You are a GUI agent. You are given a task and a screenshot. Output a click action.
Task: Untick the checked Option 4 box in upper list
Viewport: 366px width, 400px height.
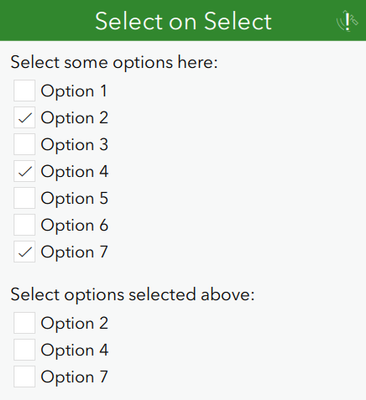[x=24, y=171]
